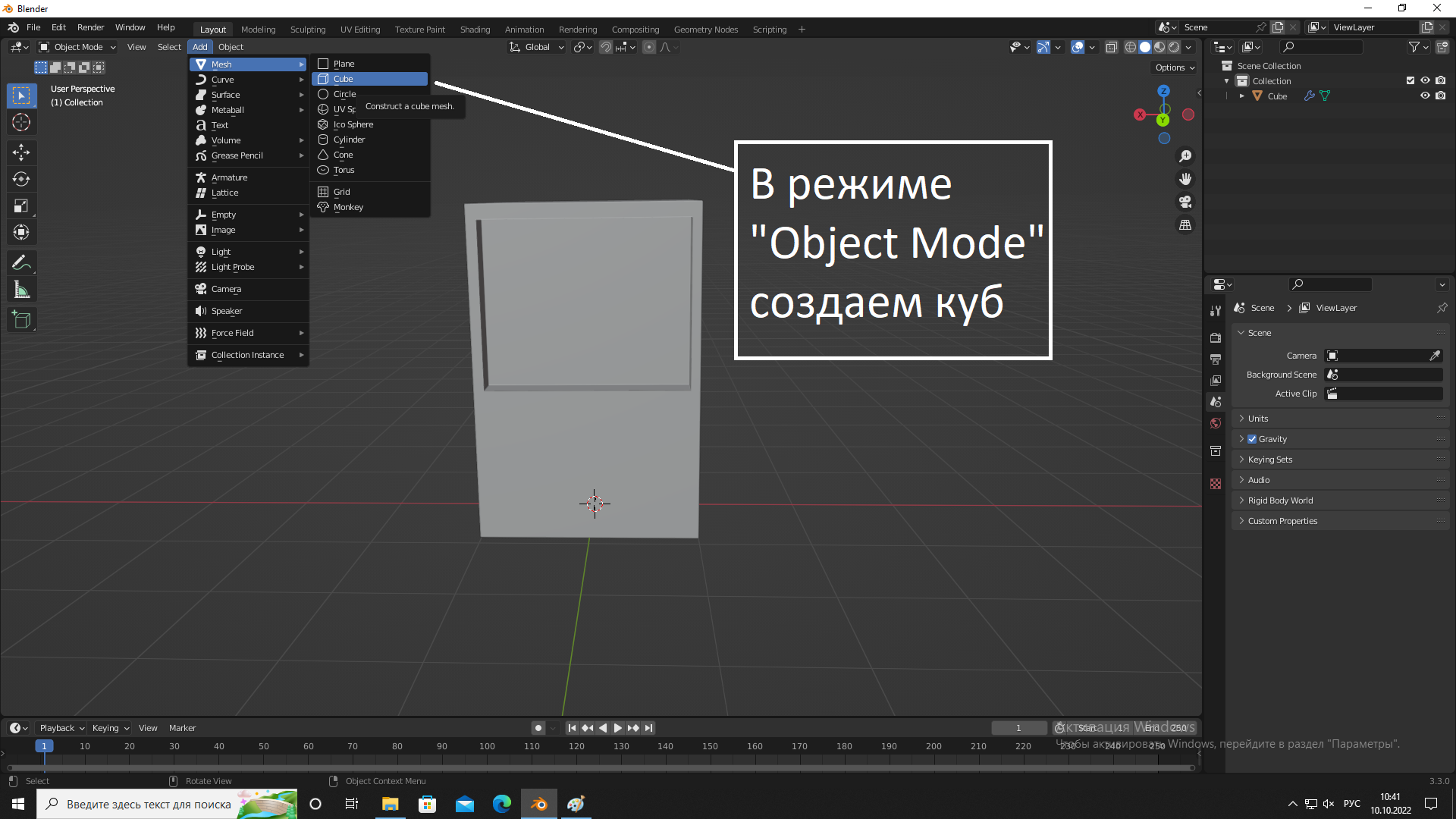
Task: Select the Cursor tool in left toolbar
Action: [x=21, y=122]
